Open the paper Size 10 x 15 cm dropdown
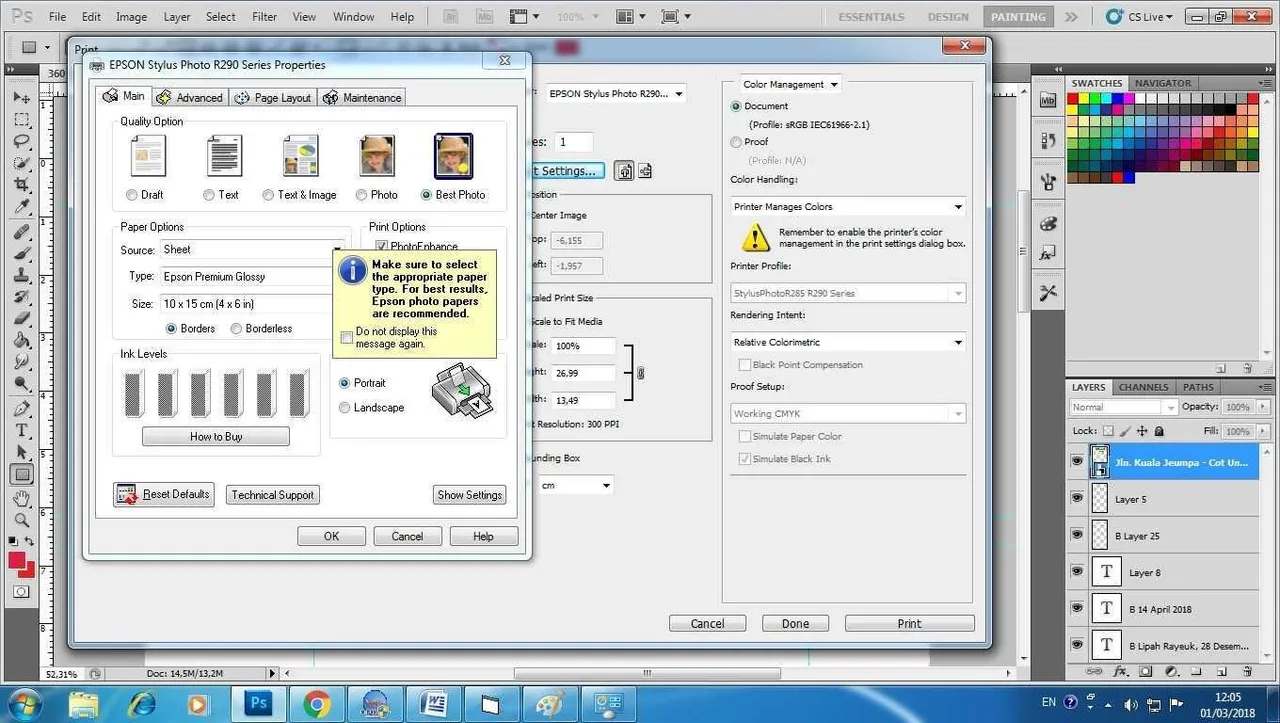1280x723 pixels. (x=252, y=303)
